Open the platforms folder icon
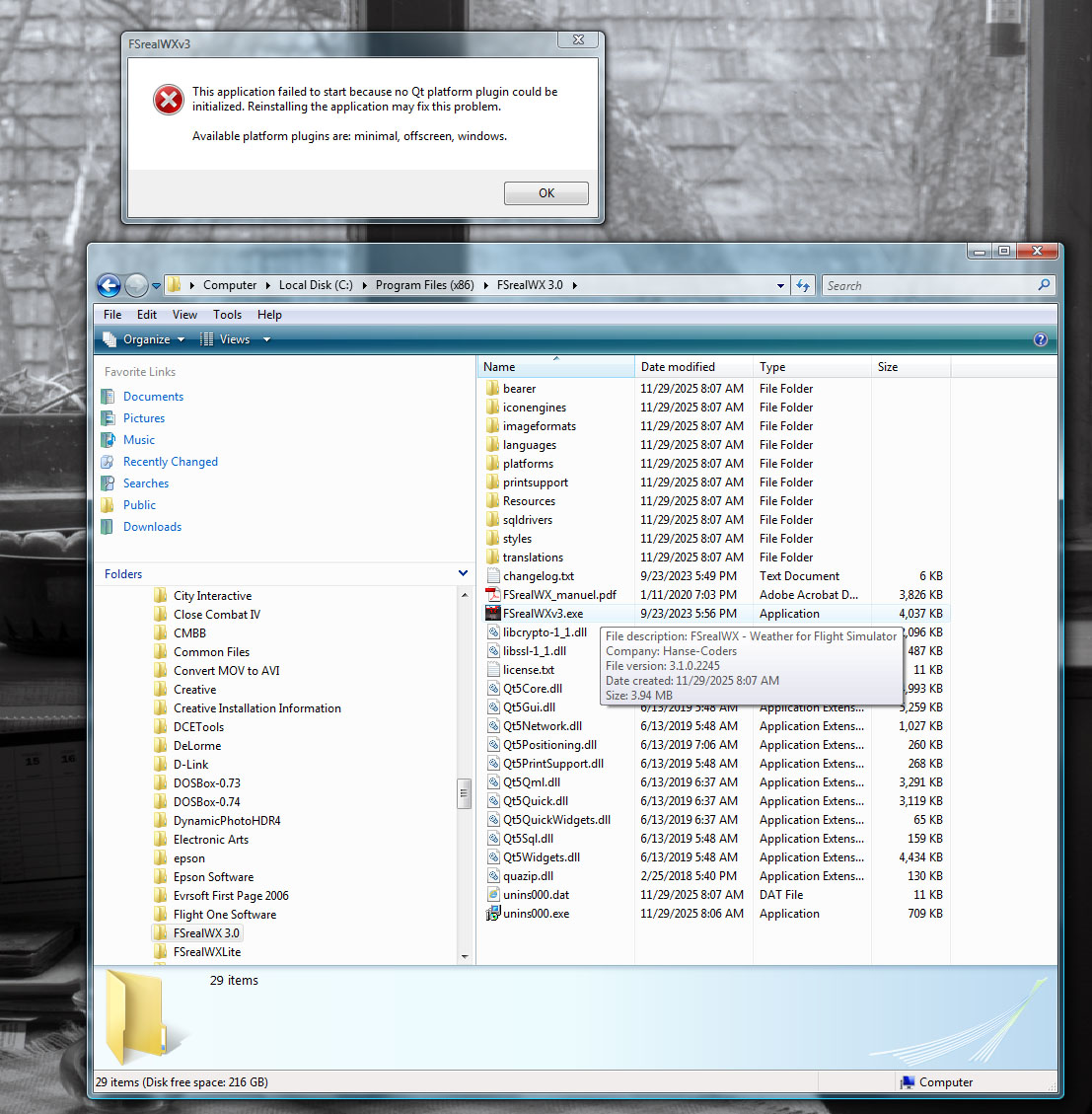The image size is (1092, 1114). 493,464
